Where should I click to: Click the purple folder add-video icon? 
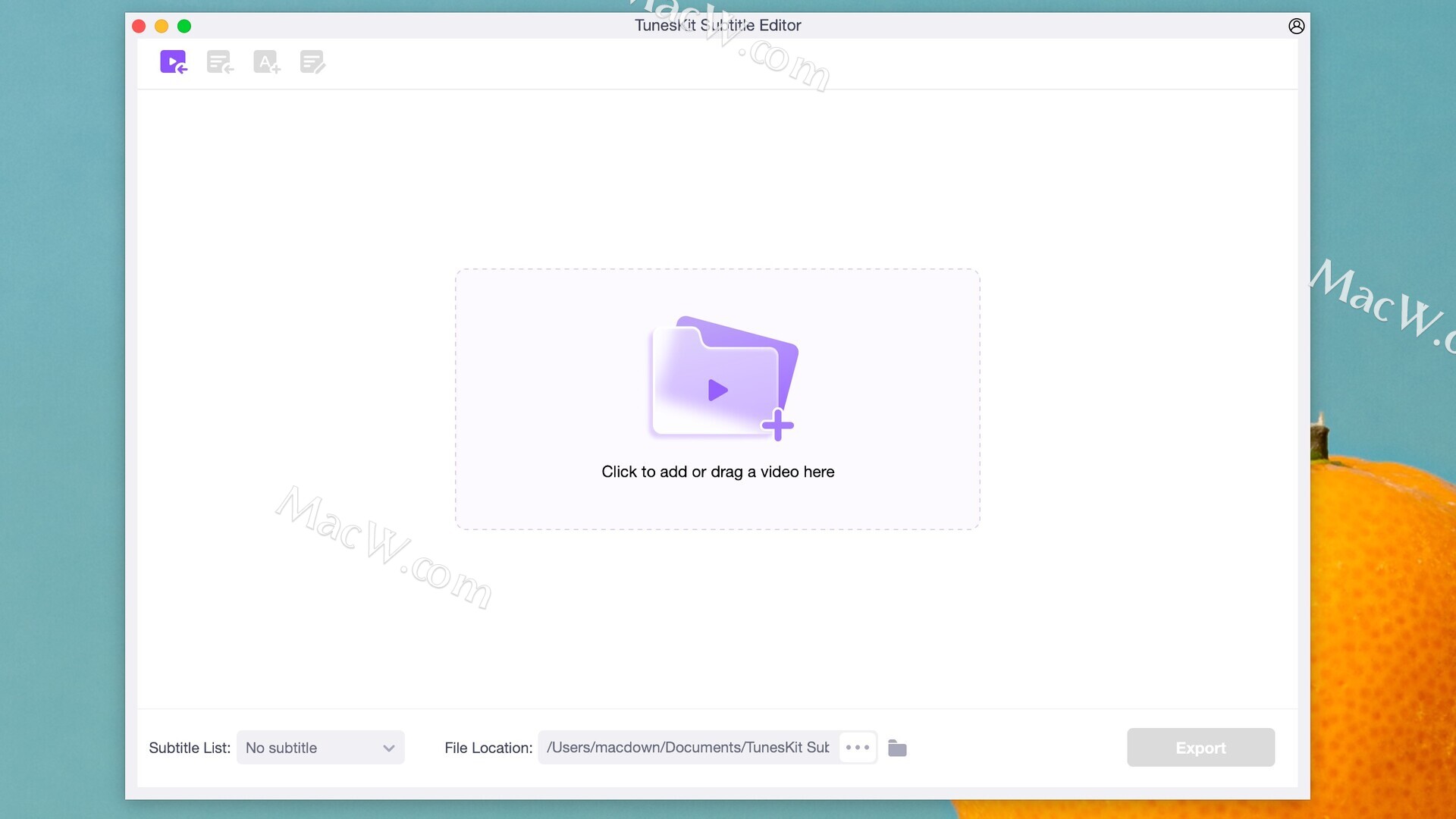[723, 378]
